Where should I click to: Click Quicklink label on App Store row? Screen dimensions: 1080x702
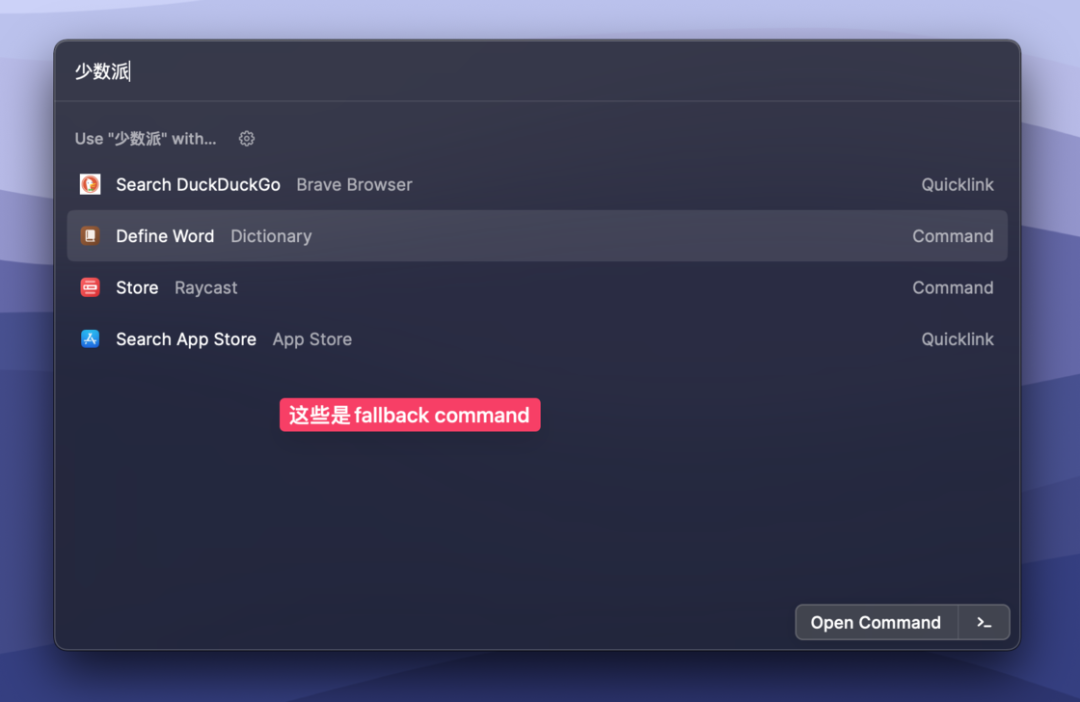coord(957,340)
